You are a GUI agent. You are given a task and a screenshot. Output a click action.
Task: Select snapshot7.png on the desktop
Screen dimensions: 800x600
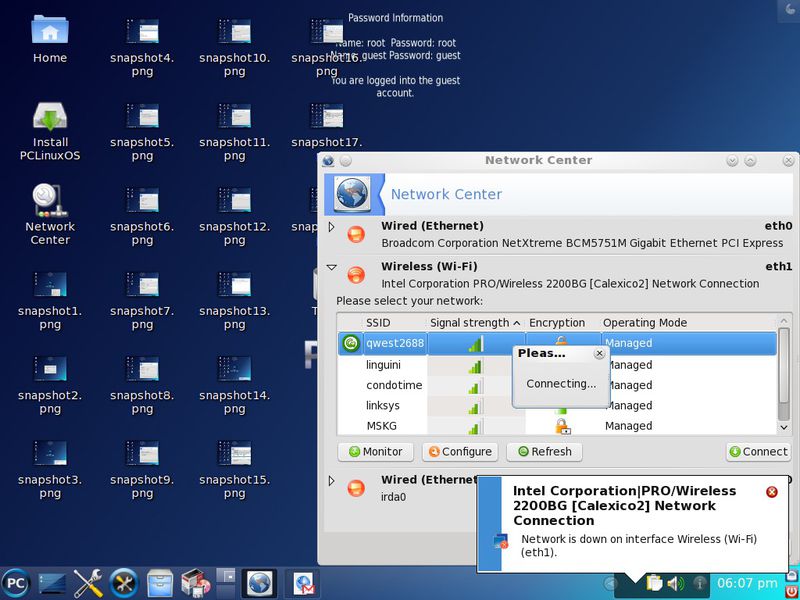[x=142, y=299]
